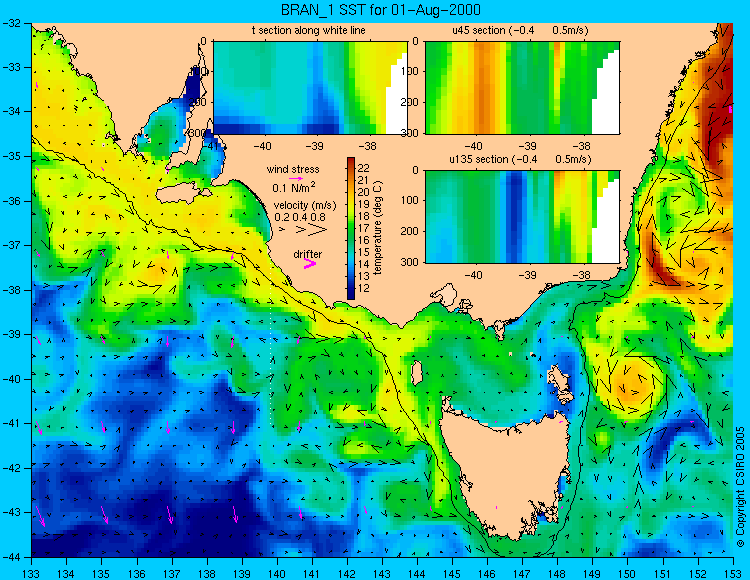Click the pink drifter arrow symbol in legend
Viewport: 750px width, 580px height.
pyautogui.click(x=310, y=263)
